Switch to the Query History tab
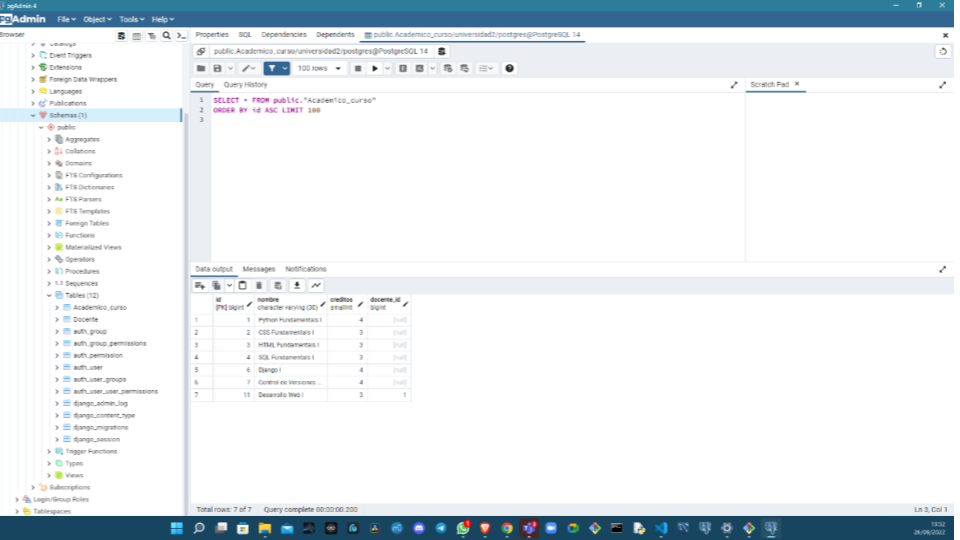960x540 pixels. [x=246, y=85]
